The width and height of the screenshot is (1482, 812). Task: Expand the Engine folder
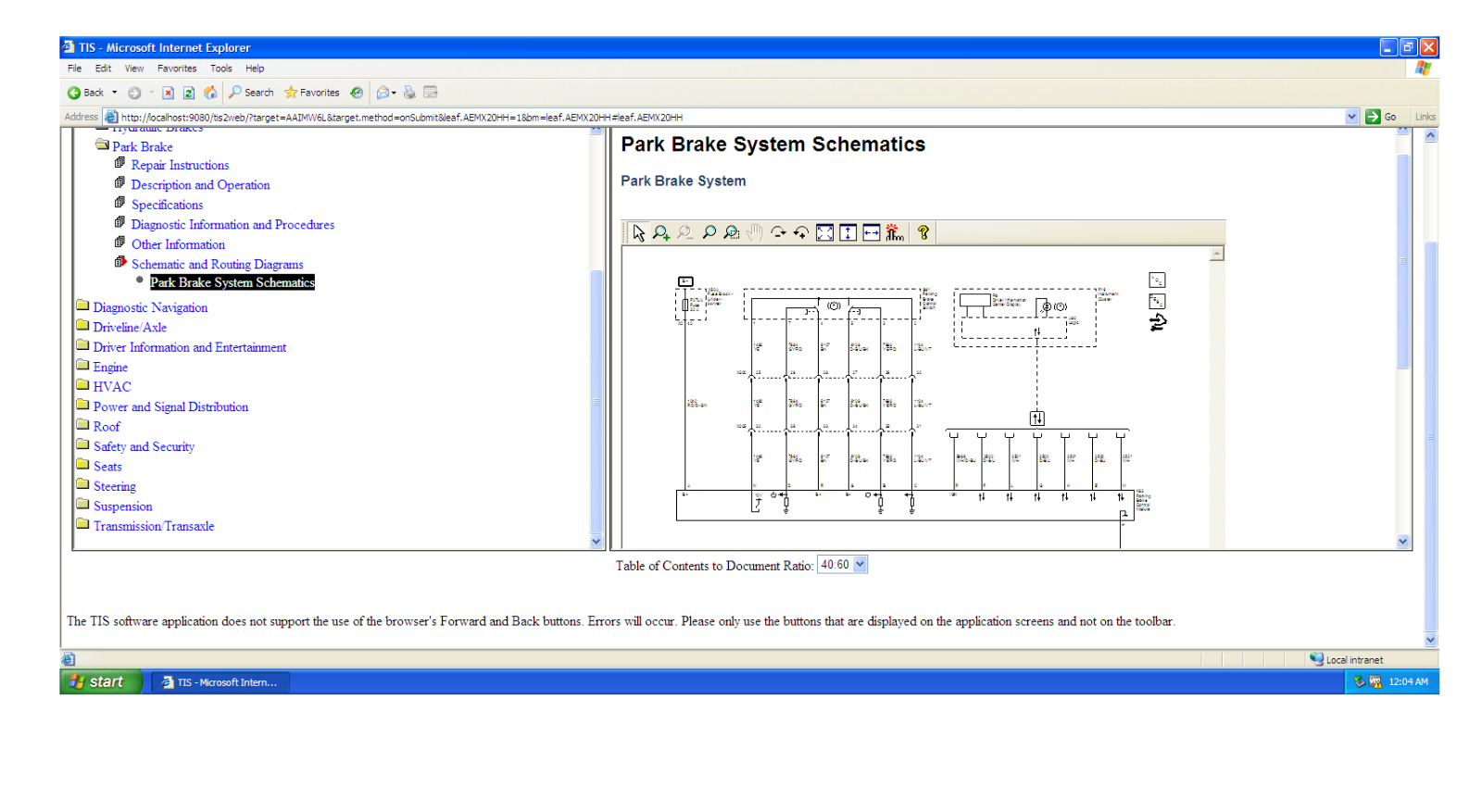pyautogui.click(x=110, y=368)
